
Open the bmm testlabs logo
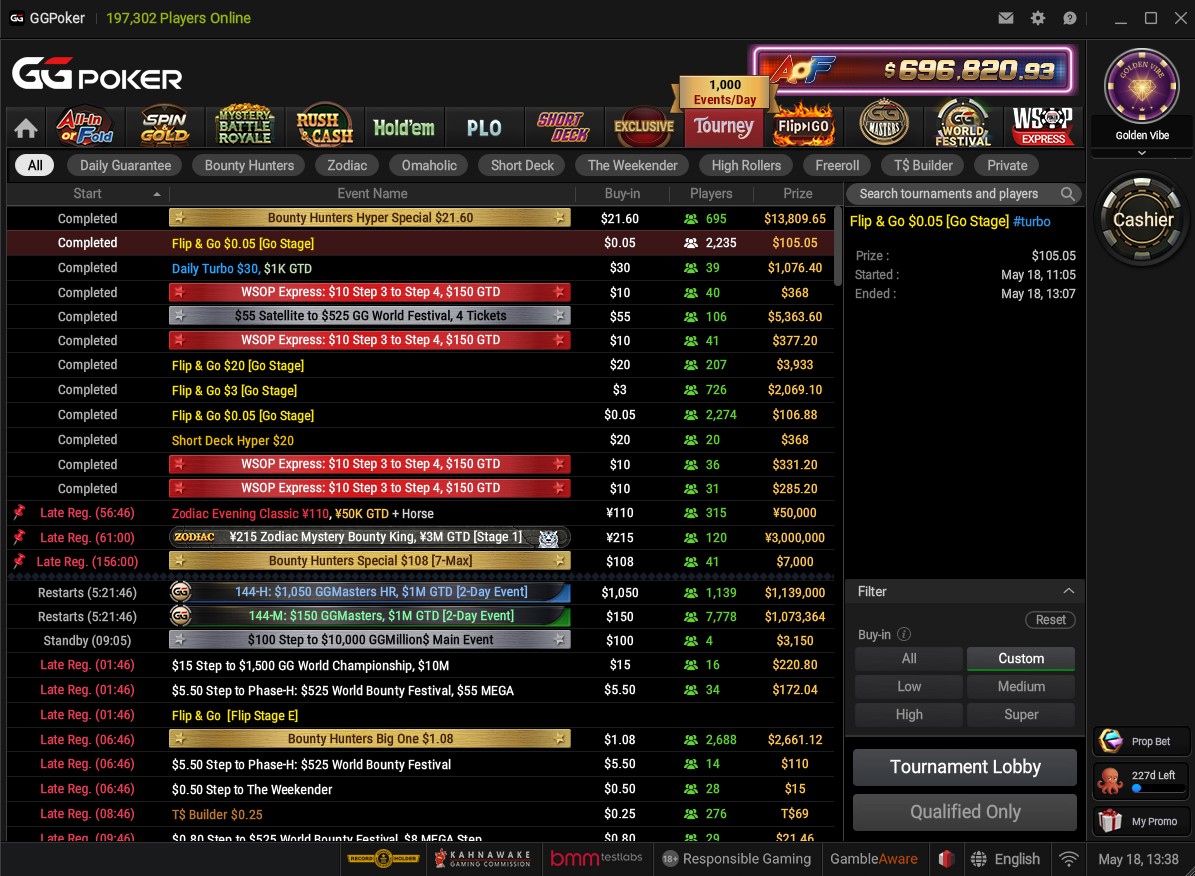point(596,859)
